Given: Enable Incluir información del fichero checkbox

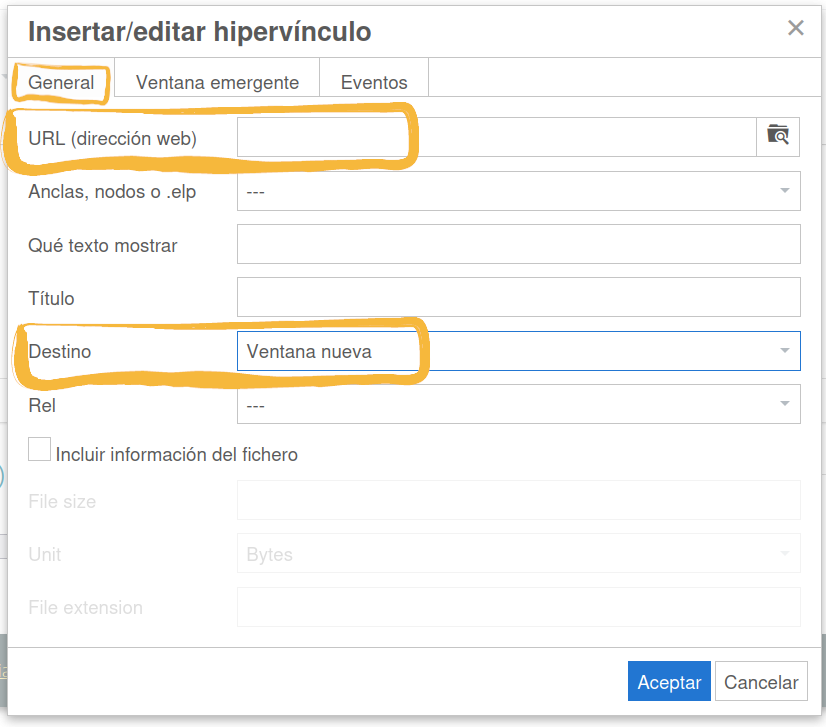Looking at the screenshot, I should (40, 451).
